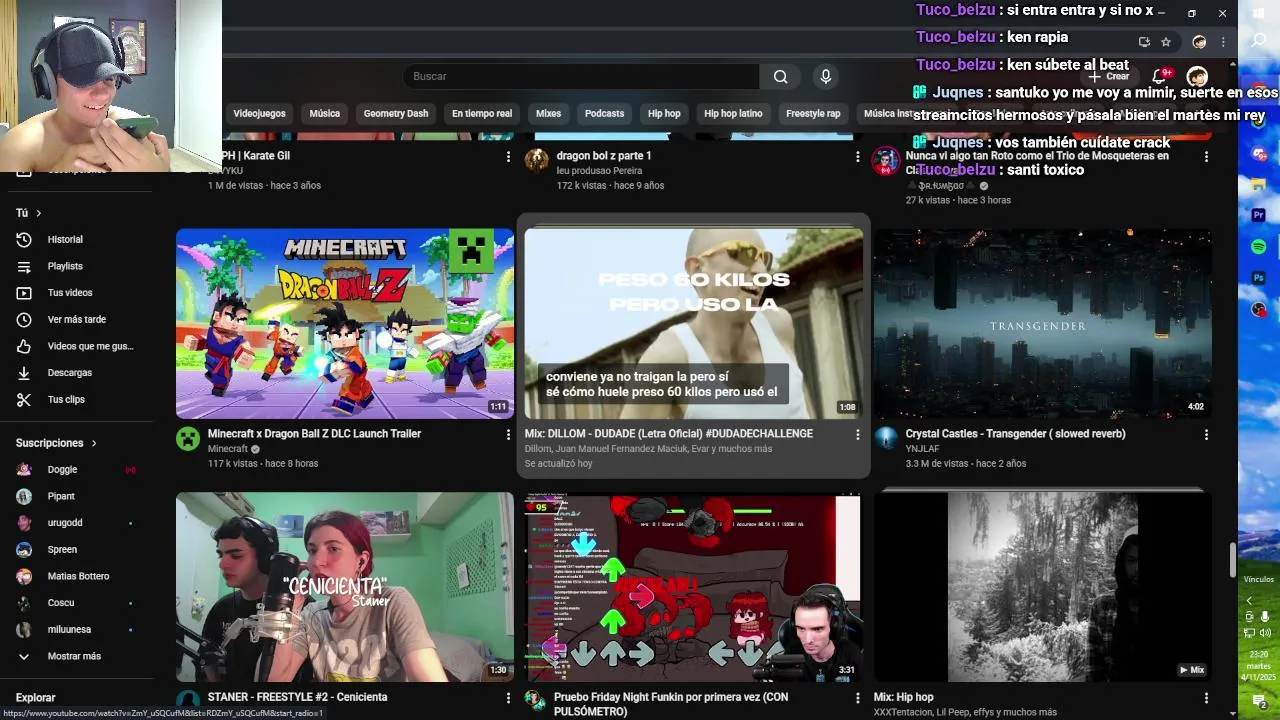Expand the Tú section chevron
The image size is (1280, 720).
[x=39, y=213]
